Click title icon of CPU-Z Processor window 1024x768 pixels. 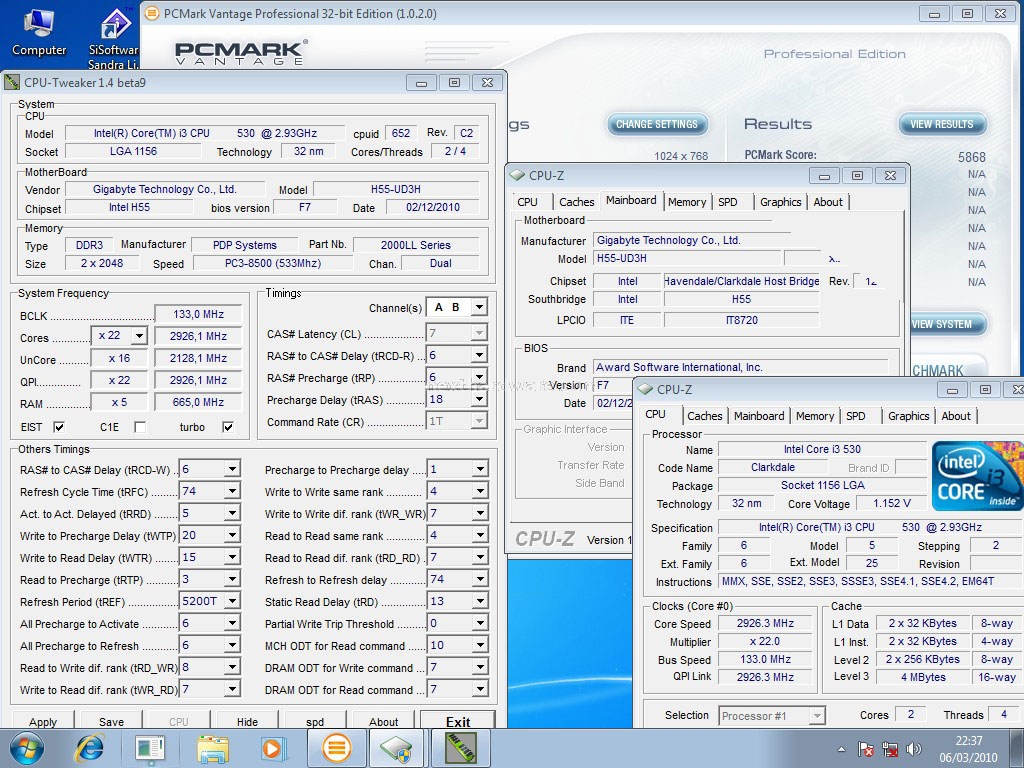pos(645,389)
